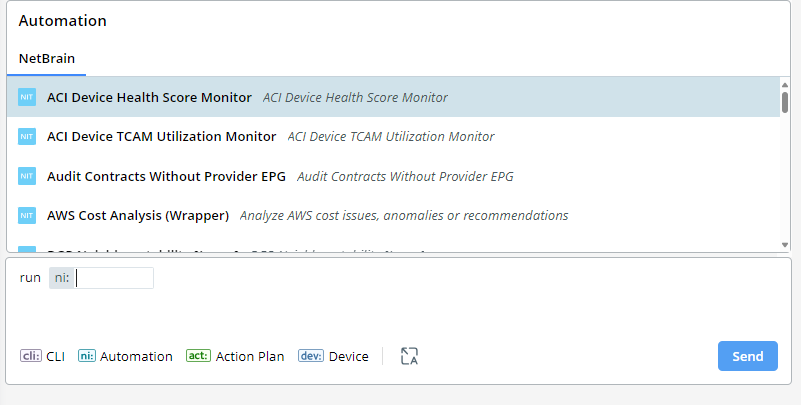Click the ni: Automation shortcut icon
The height and width of the screenshot is (405, 801).
87,356
